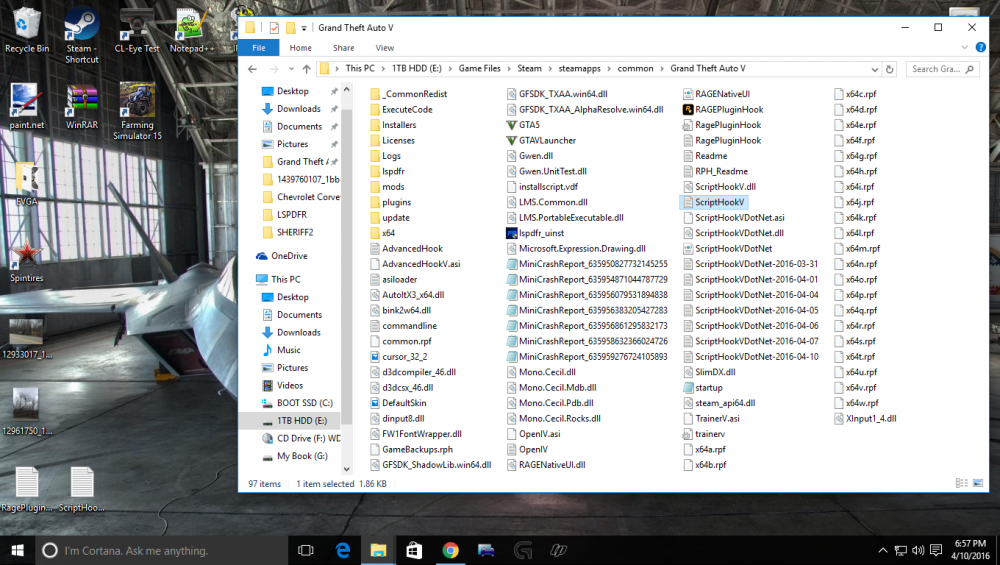The image size is (1000, 565).
Task: Select the x64w.rpf file
Action: click(x=857, y=403)
